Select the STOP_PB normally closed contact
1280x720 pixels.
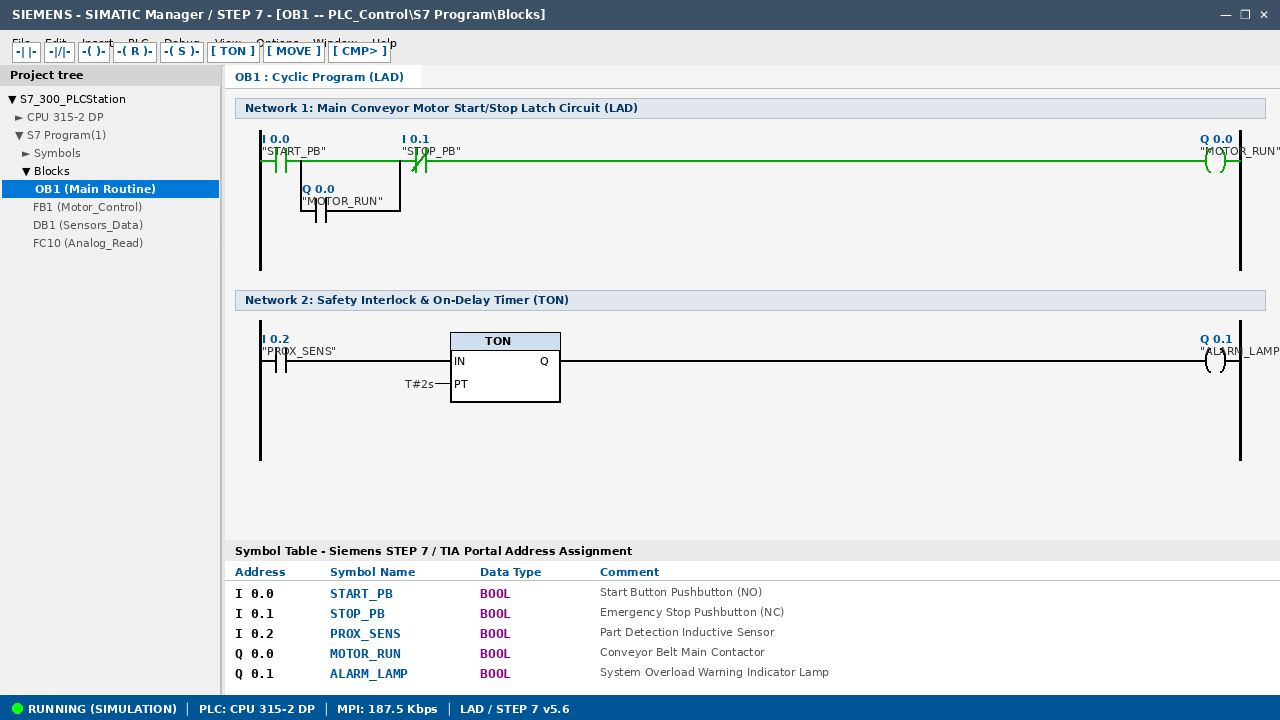pyautogui.click(x=421, y=161)
